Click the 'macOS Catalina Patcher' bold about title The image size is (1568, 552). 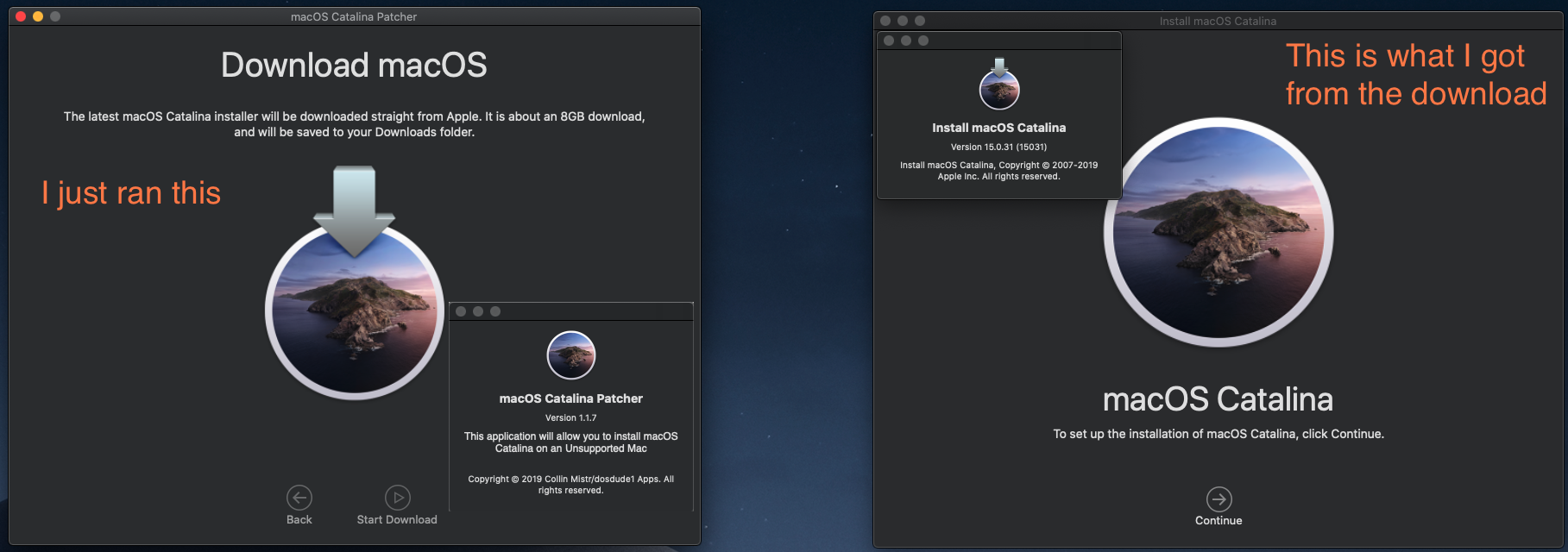(x=571, y=398)
